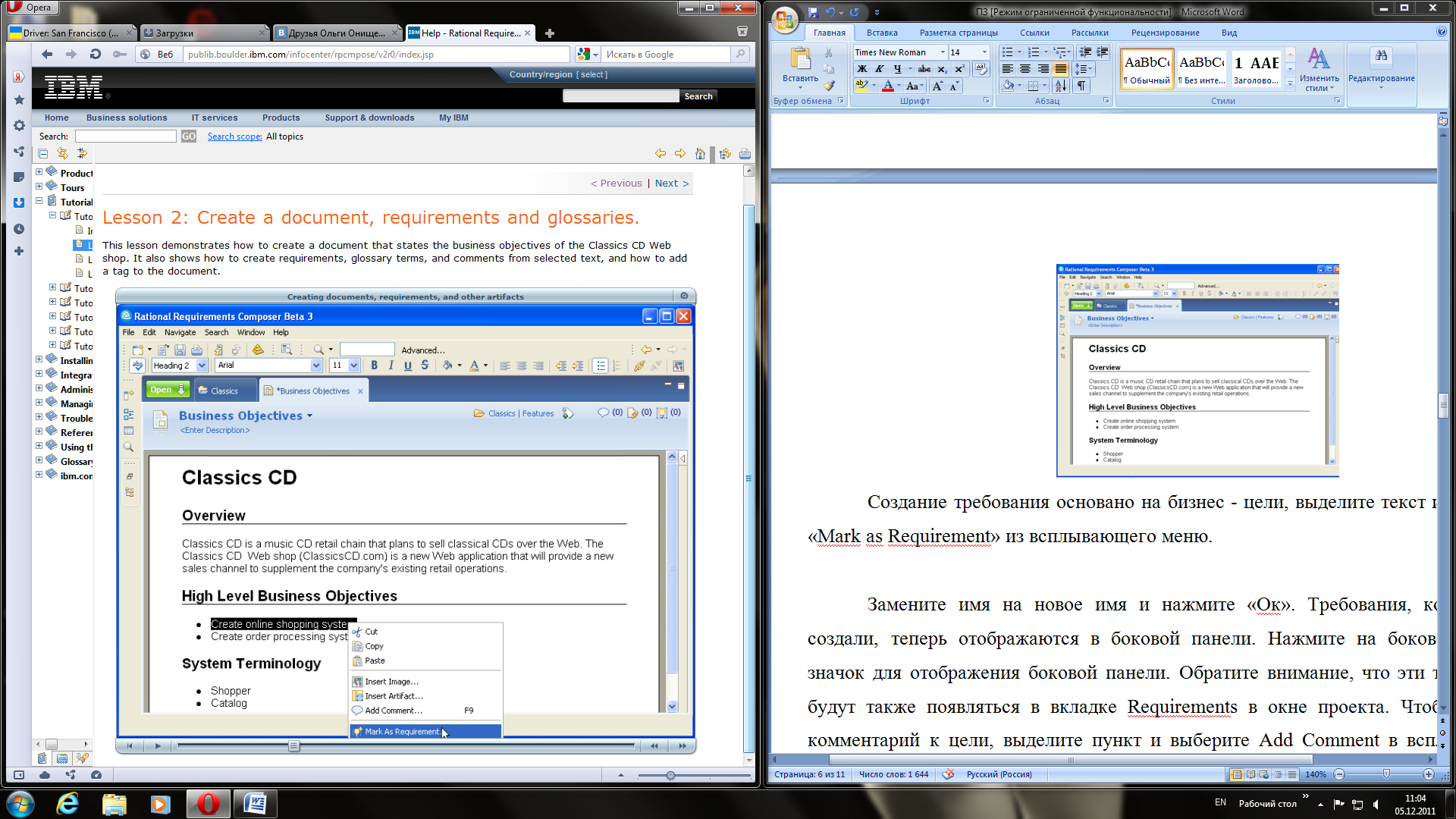The height and width of the screenshot is (819, 1456).
Task: Click Cut scissors icon in Word ribbon
Action: coord(829,53)
